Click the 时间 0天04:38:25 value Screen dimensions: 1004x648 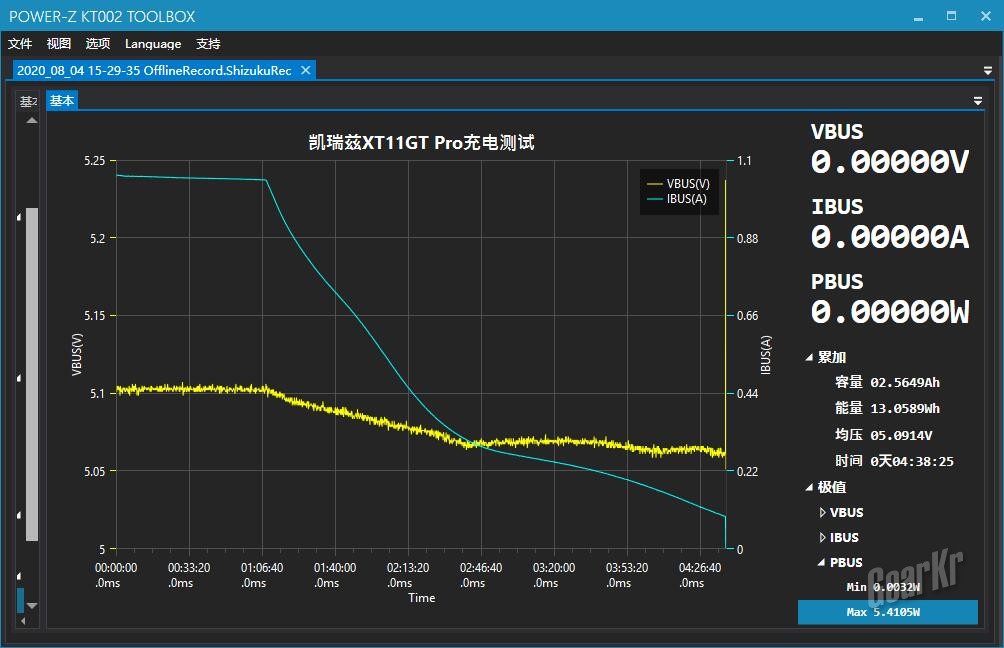912,461
